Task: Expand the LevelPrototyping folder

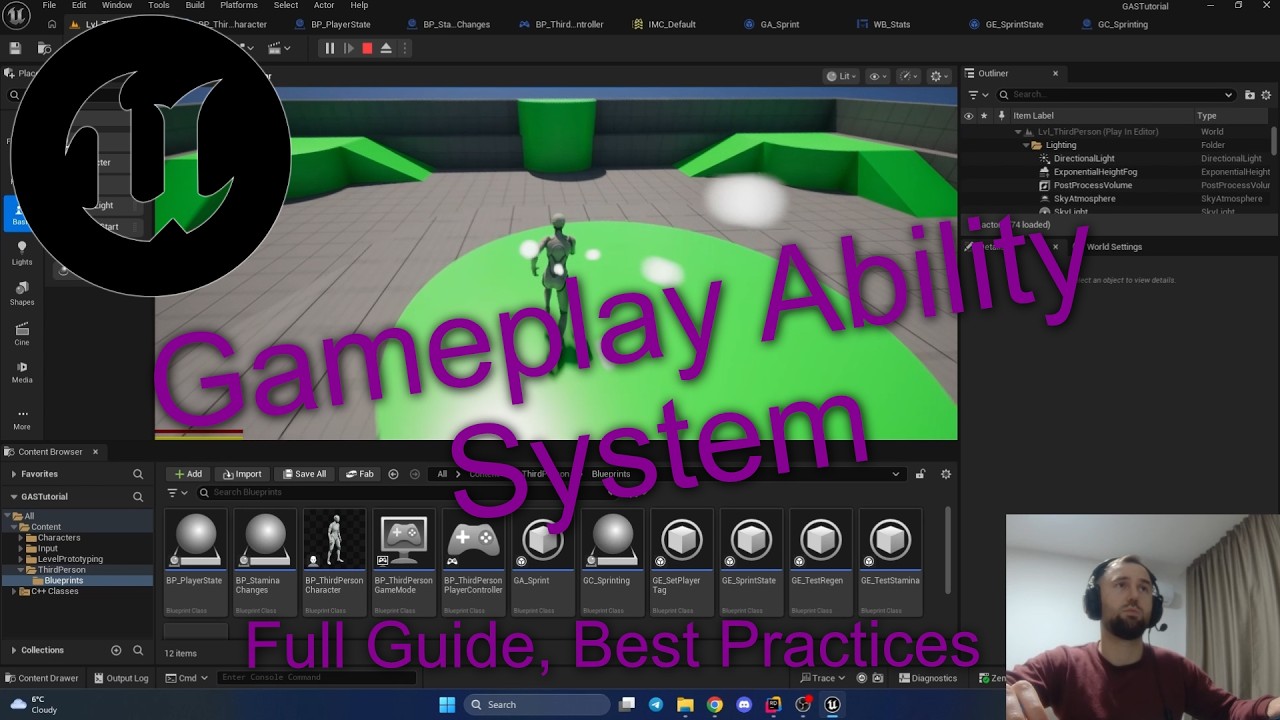Action: [20, 559]
